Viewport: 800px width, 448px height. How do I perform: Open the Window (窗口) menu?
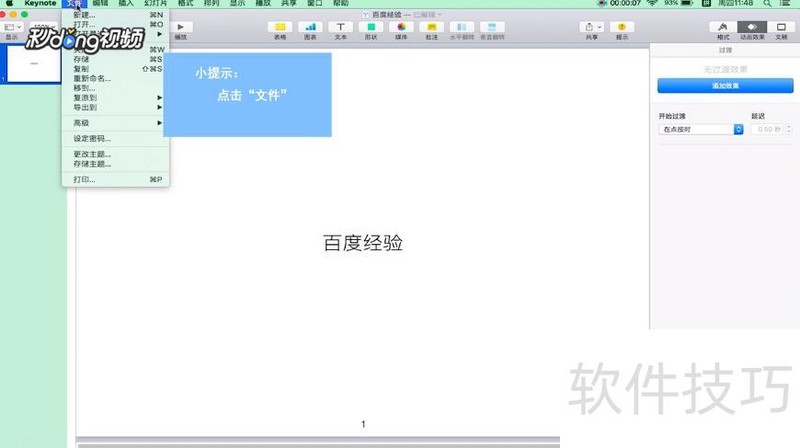pos(315,3)
